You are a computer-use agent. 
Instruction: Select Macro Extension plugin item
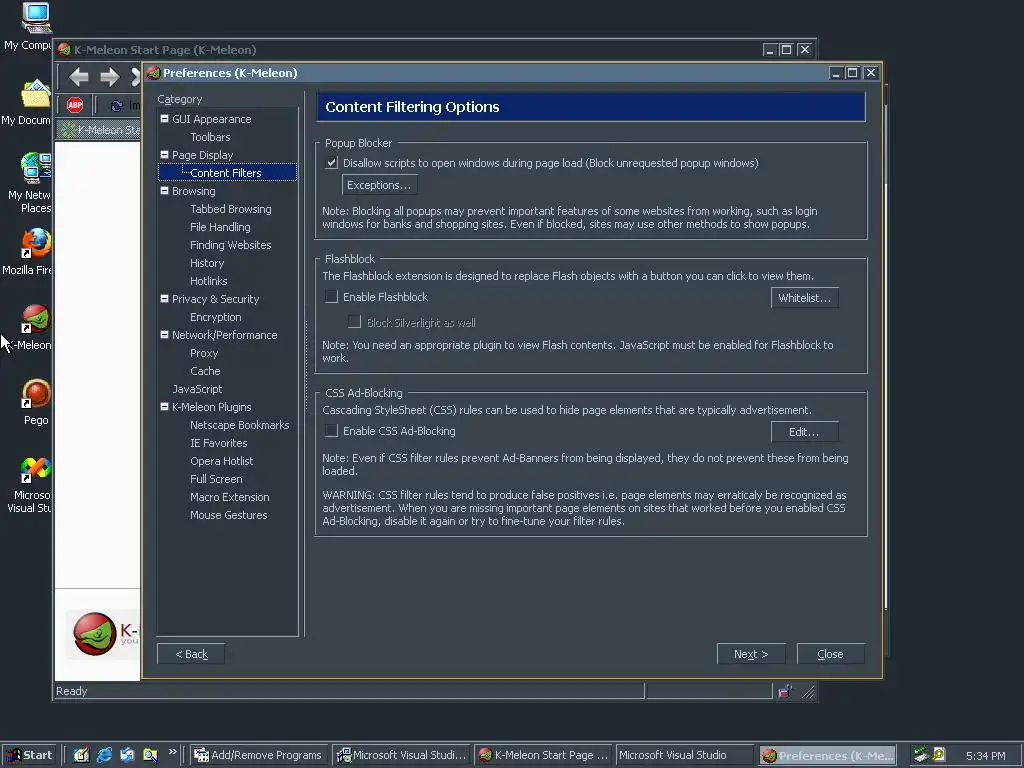click(230, 497)
